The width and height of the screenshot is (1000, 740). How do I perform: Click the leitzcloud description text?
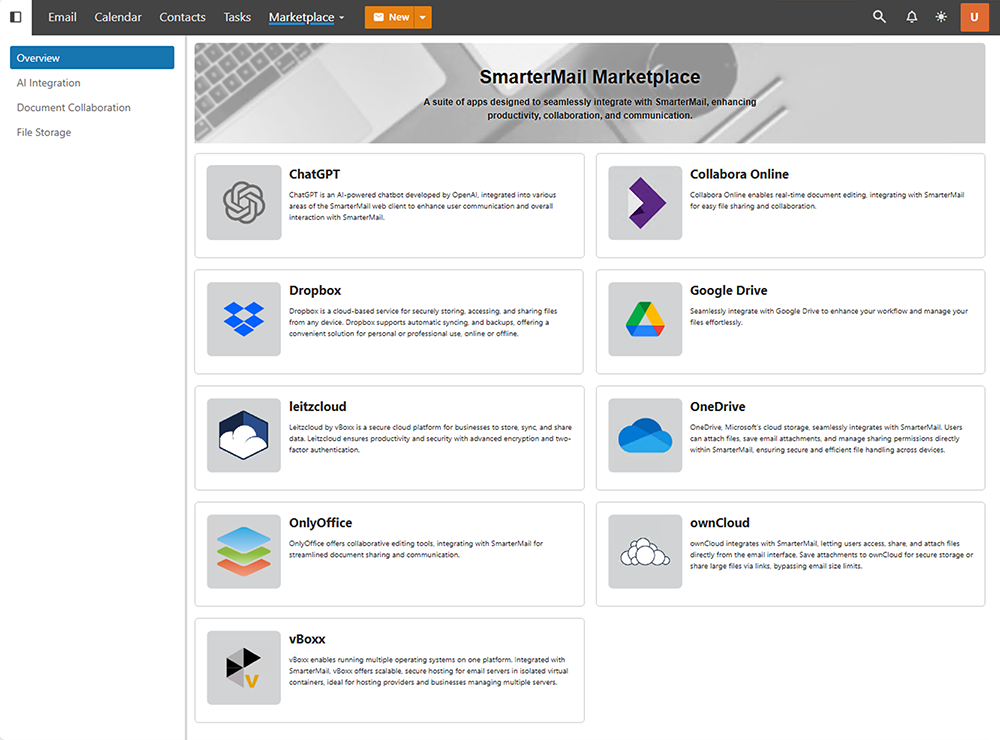(430, 438)
